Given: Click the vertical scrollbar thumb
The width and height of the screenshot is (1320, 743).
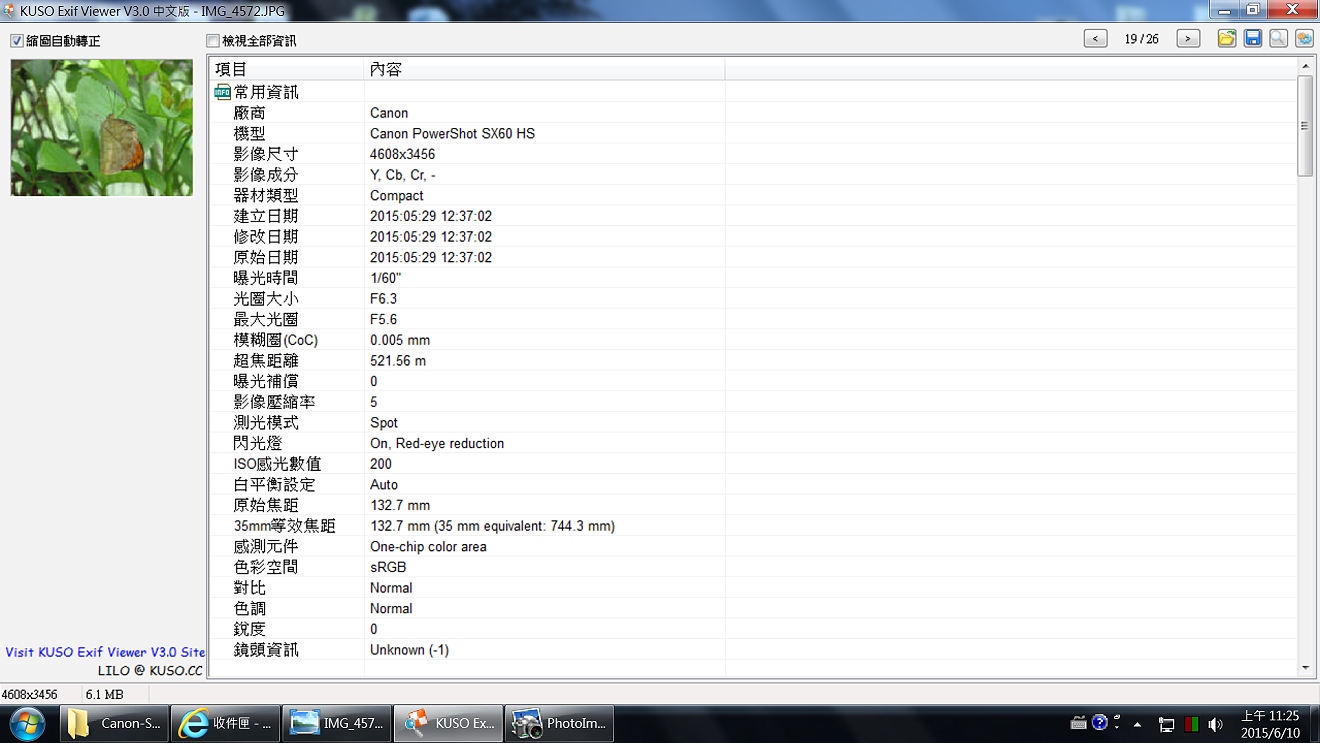Looking at the screenshot, I should click(x=1305, y=126).
